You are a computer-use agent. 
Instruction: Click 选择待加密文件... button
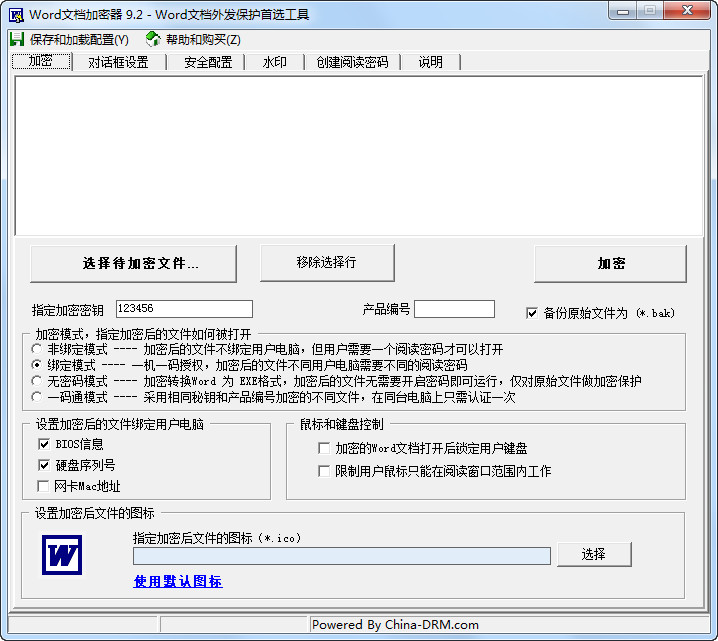pyautogui.click(x=133, y=263)
